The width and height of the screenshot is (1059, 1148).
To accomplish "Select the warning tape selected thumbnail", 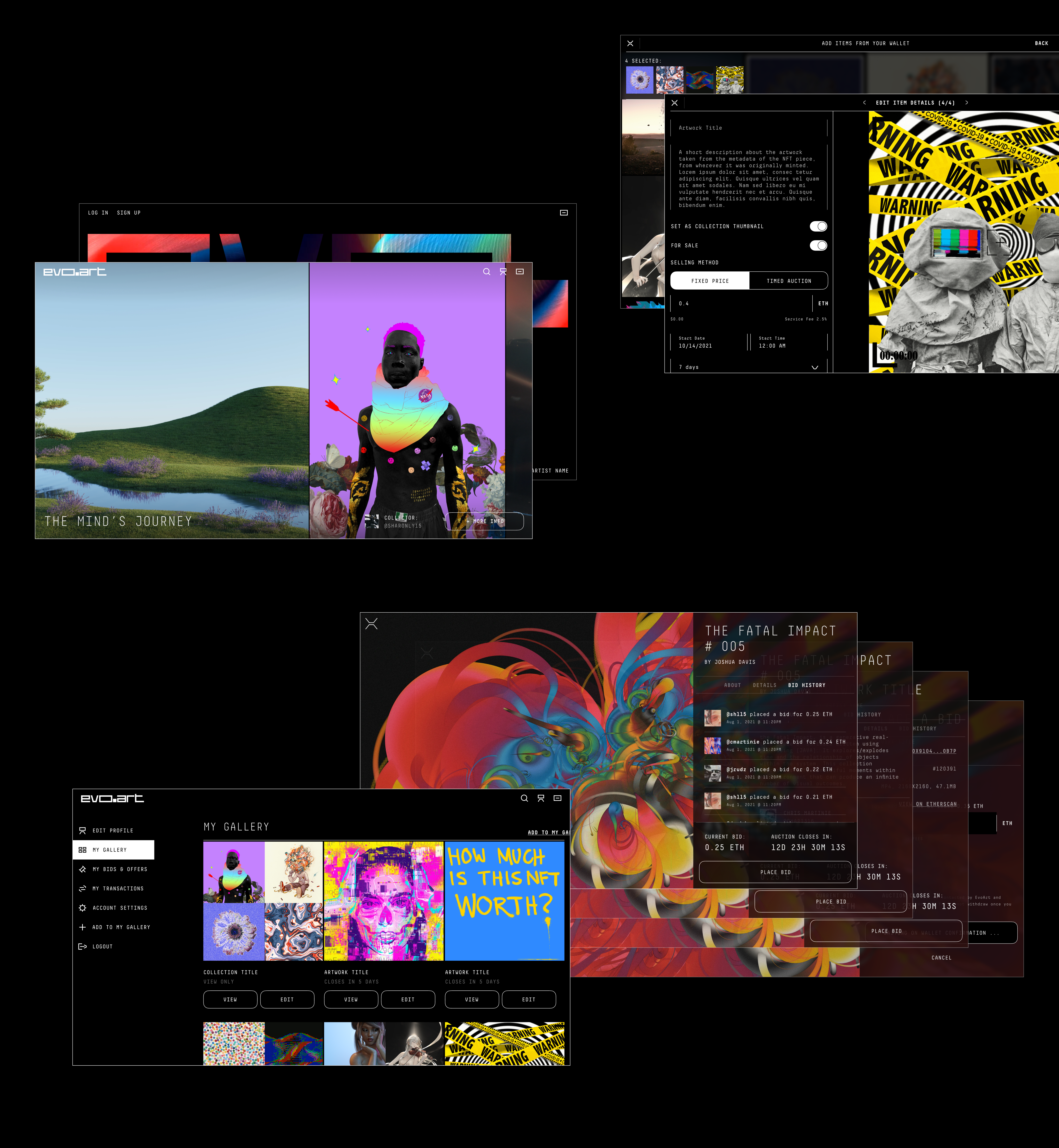I will coord(730,80).
